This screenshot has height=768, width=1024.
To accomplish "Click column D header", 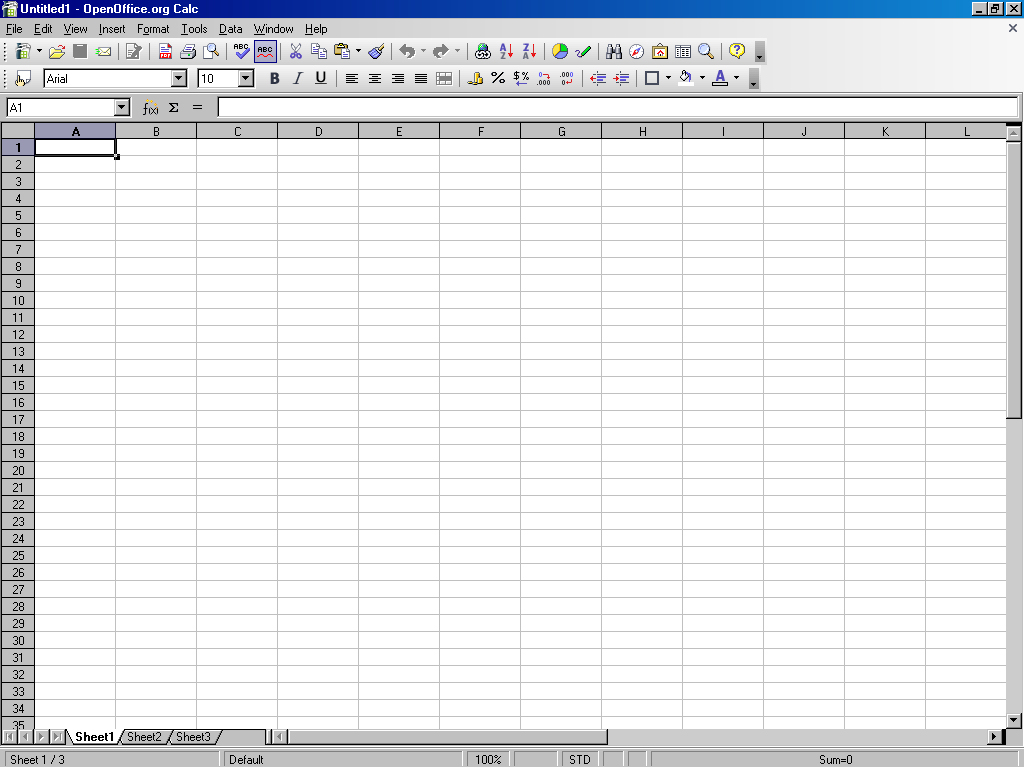I will (318, 131).
